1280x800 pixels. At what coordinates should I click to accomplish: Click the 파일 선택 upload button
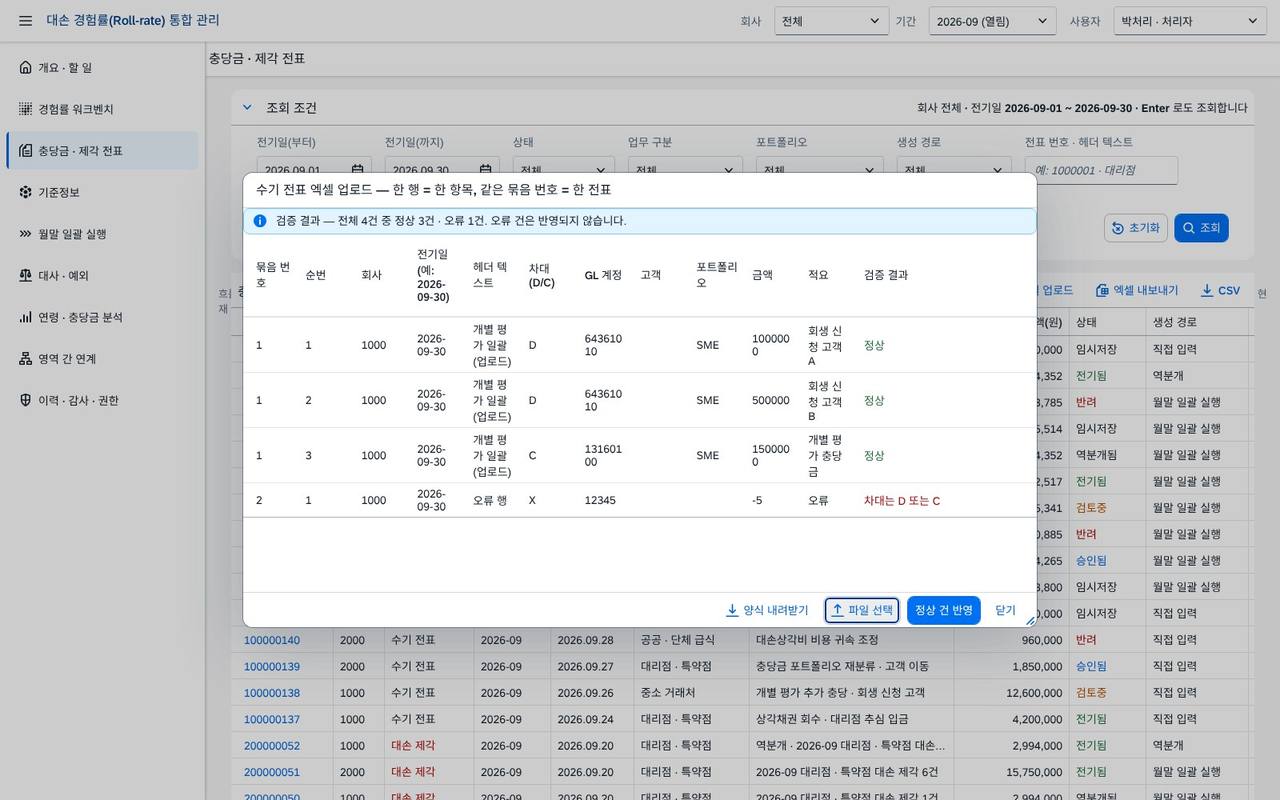(x=862, y=610)
